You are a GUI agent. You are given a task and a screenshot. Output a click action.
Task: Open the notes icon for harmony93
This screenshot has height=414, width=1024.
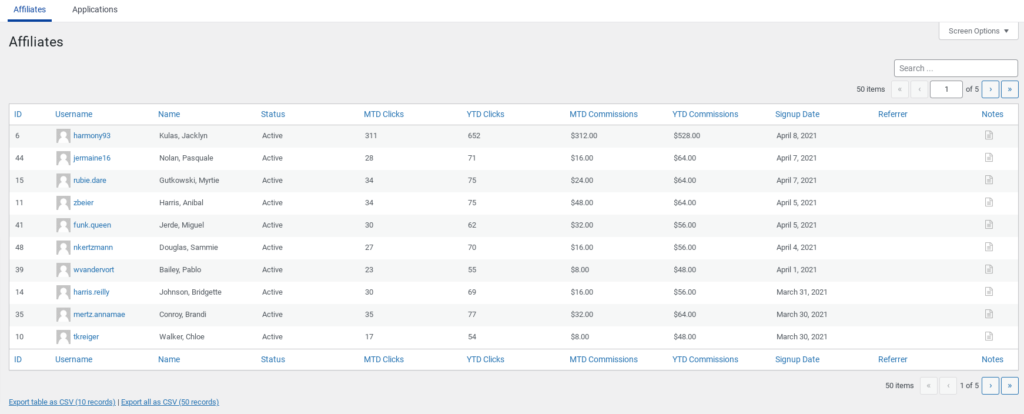[988, 135]
